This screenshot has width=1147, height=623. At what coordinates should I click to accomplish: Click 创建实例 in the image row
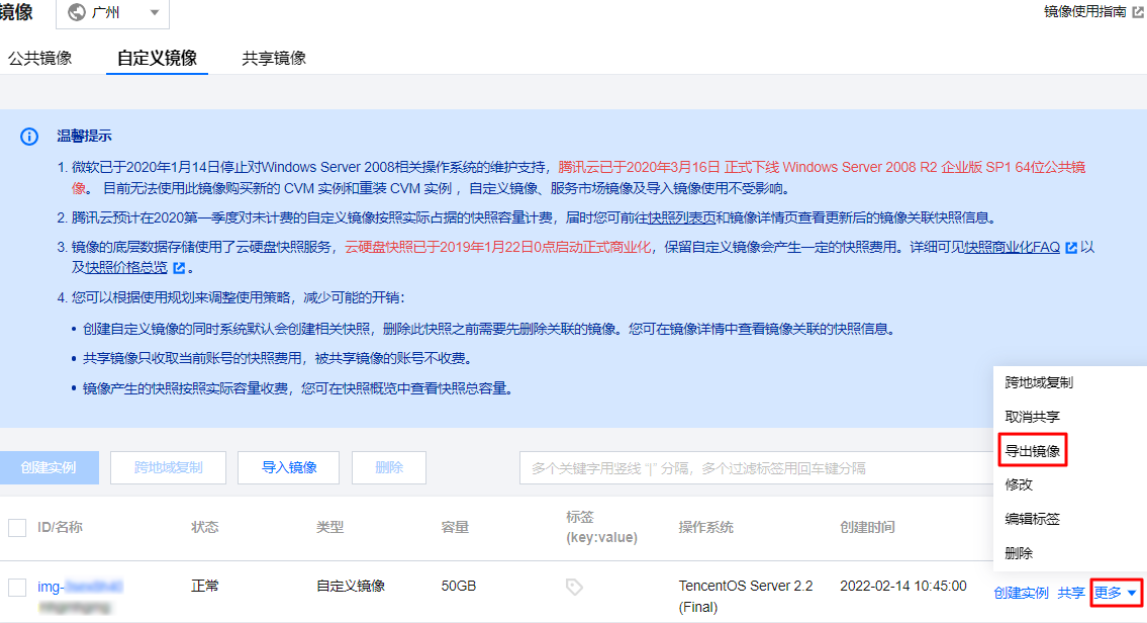[x=1021, y=593]
